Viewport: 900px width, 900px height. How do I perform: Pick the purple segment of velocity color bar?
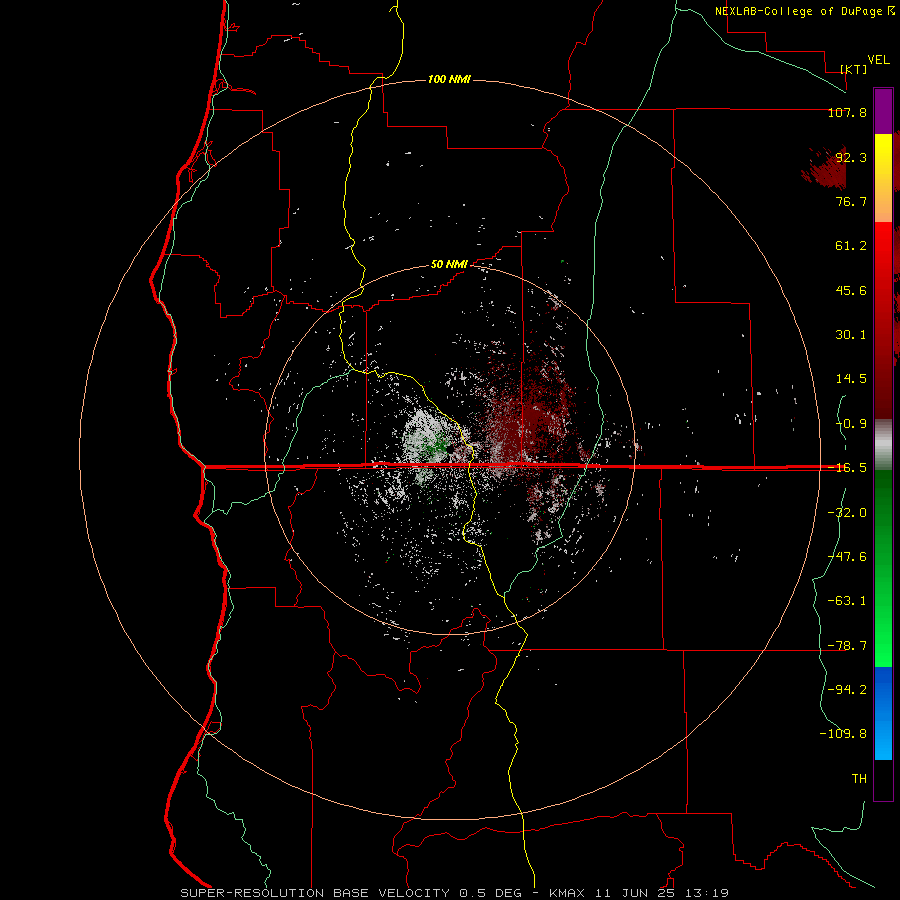click(x=883, y=111)
